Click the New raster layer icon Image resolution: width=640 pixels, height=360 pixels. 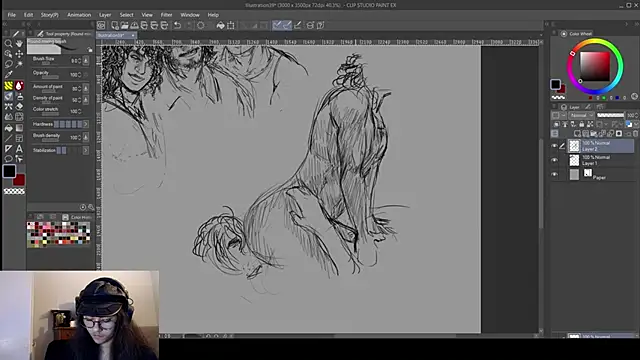[x=577, y=133]
